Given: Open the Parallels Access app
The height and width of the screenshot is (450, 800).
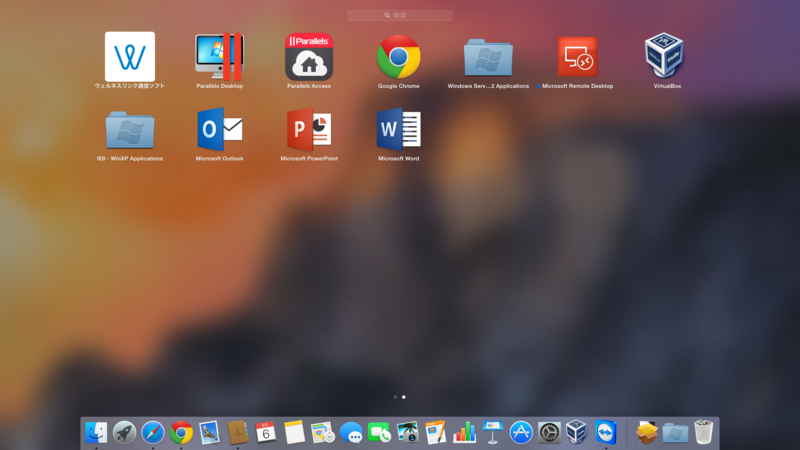Looking at the screenshot, I should point(309,57).
